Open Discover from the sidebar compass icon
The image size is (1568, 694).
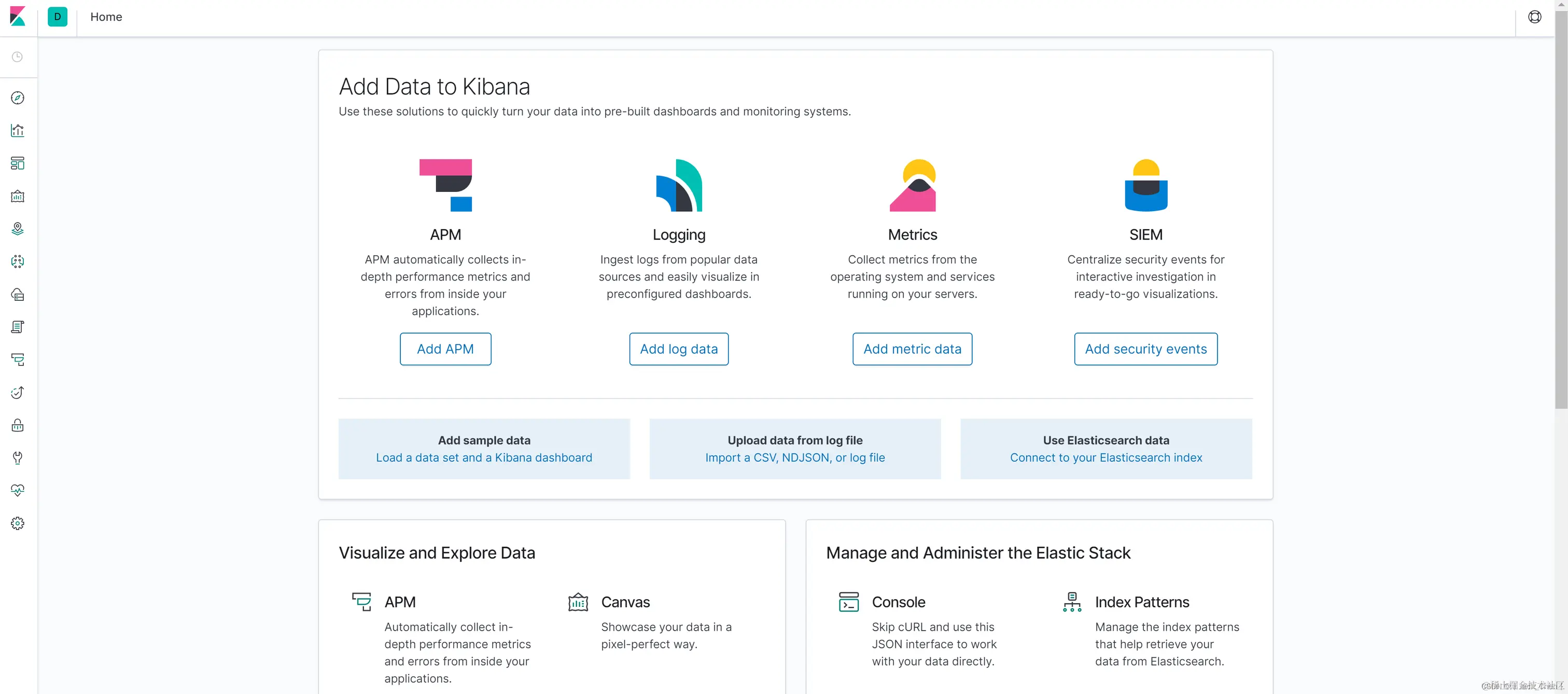coord(18,98)
